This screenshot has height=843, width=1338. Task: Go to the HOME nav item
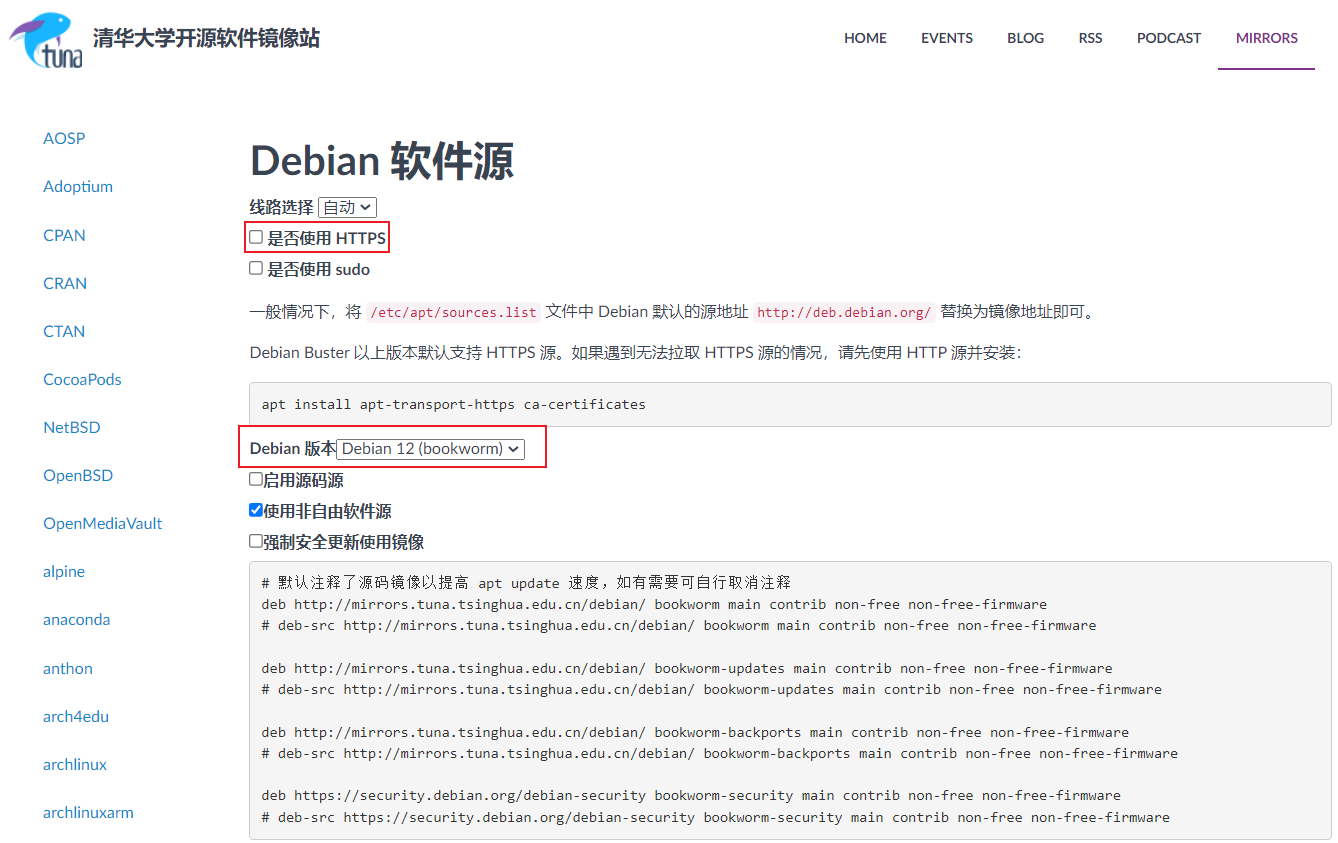865,38
